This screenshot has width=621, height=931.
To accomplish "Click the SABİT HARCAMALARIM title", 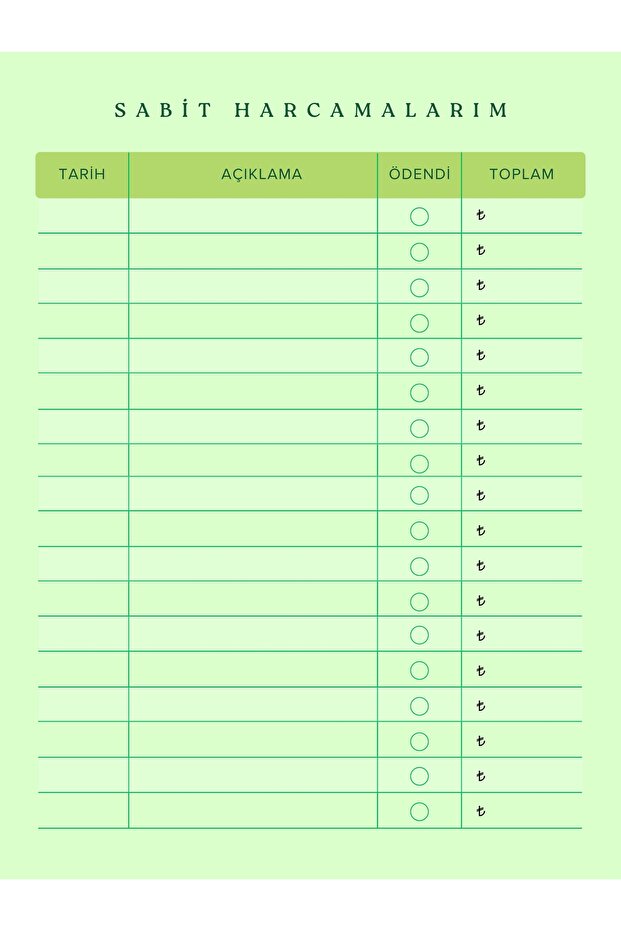I will (x=311, y=110).
